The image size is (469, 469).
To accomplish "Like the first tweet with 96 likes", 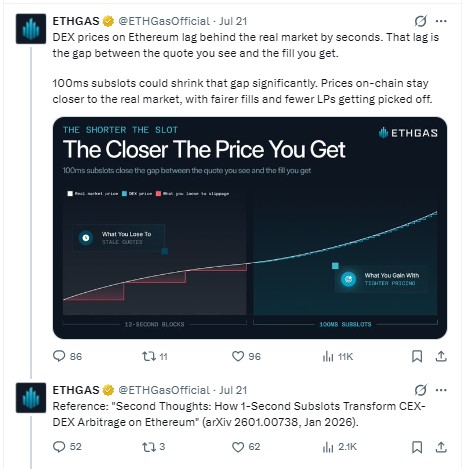I will click(x=246, y=356).
